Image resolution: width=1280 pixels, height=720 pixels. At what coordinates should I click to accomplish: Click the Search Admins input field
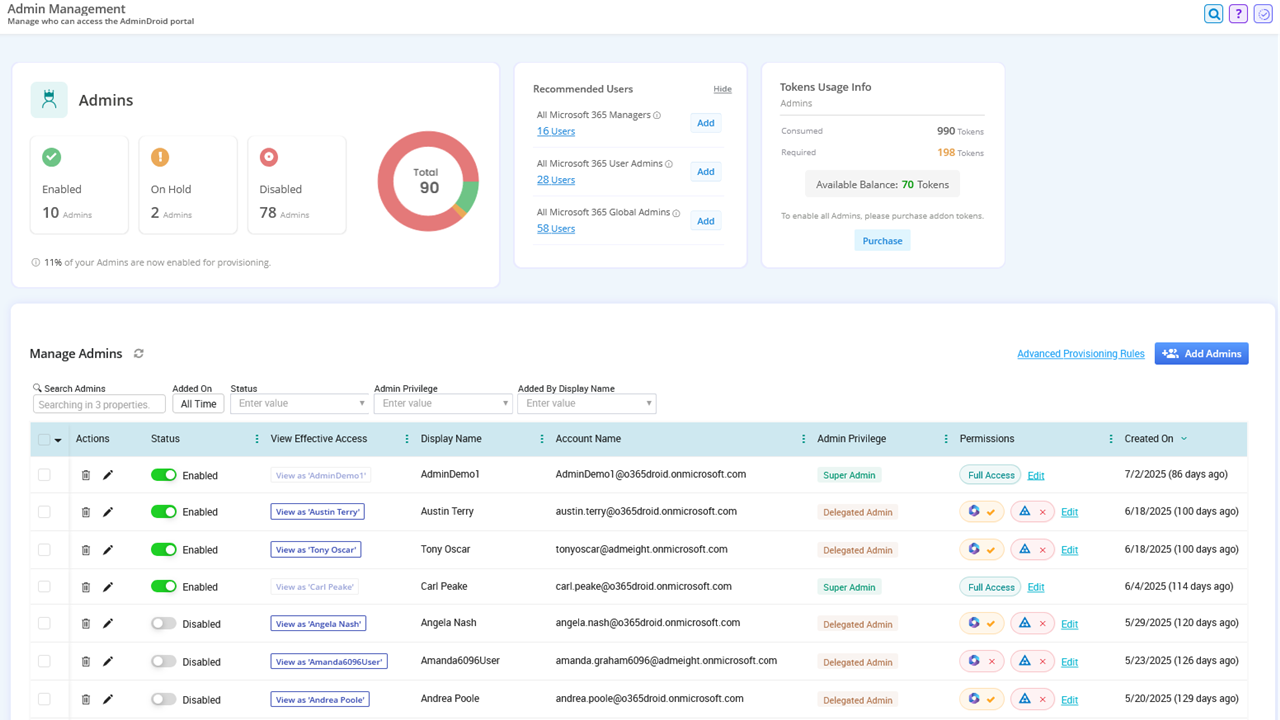point(99,405)
